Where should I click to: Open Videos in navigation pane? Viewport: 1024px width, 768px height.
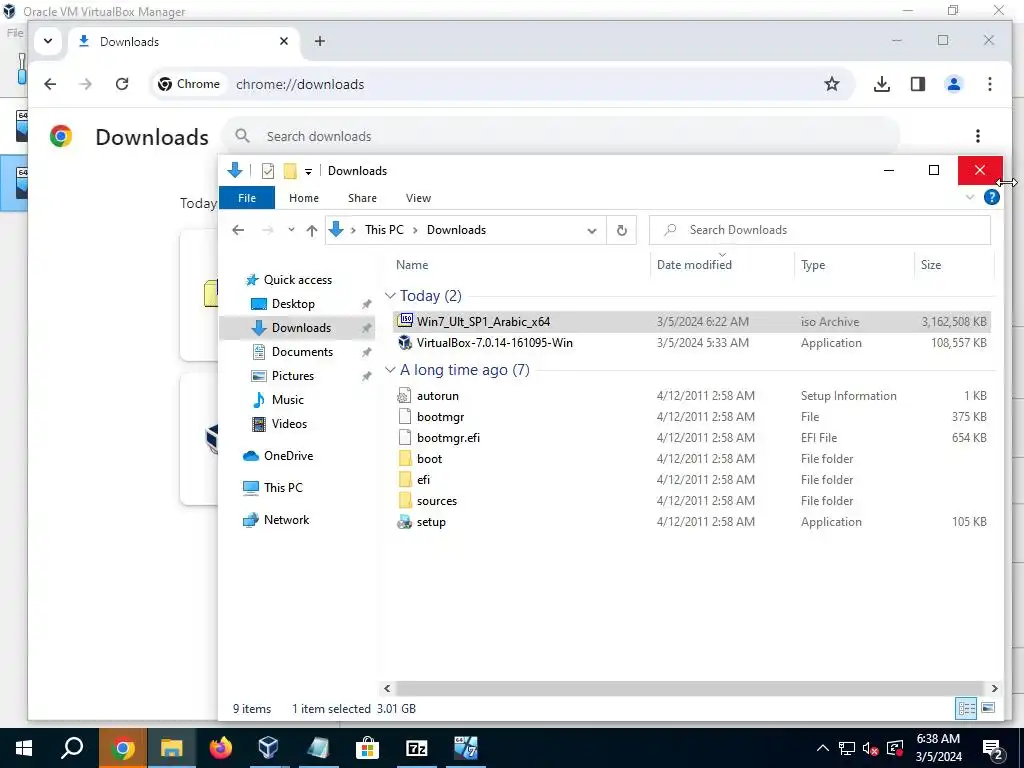click(x=289, y=424)
